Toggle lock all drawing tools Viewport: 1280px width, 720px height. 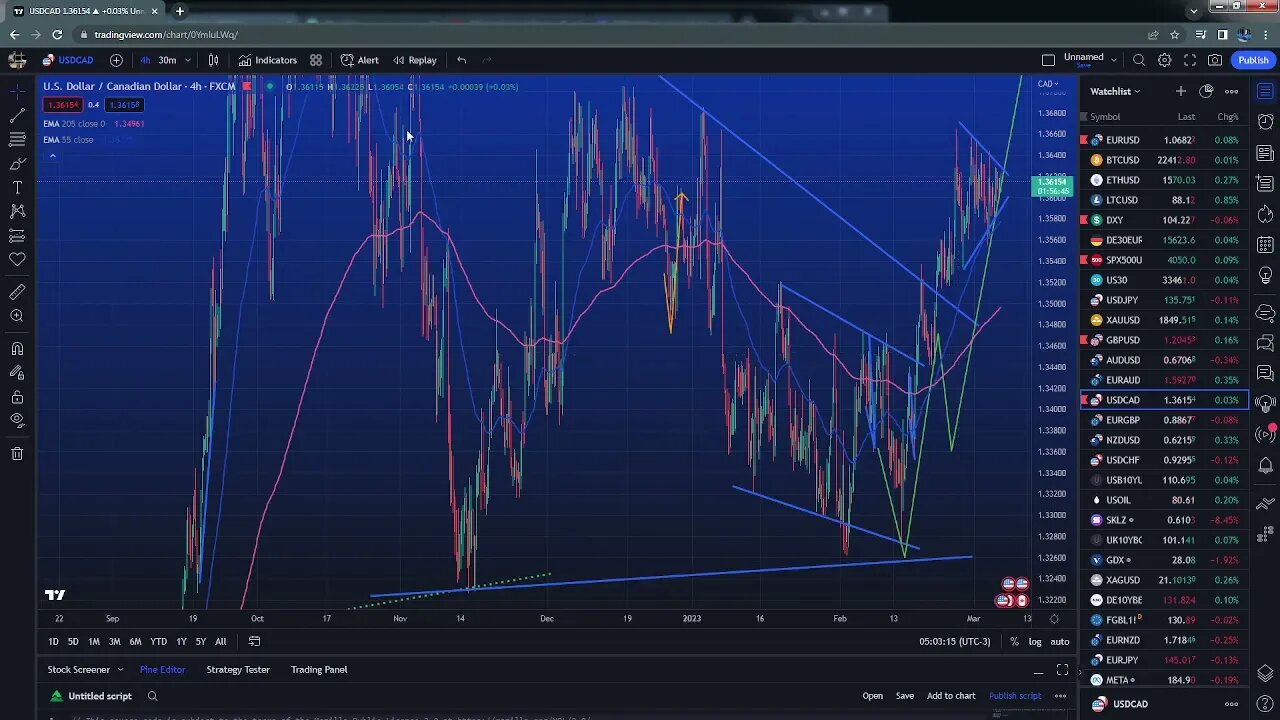point(17,397)
